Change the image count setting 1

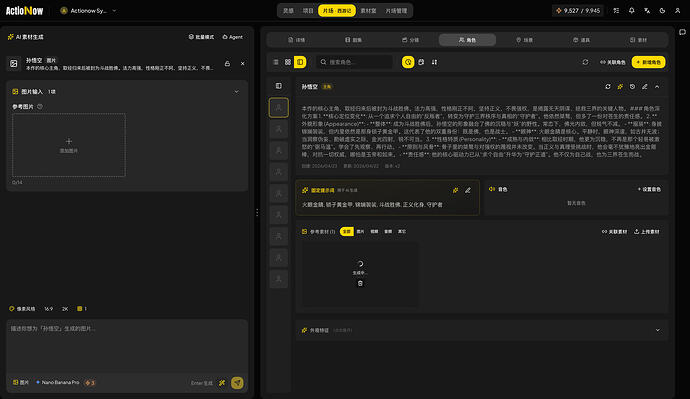click(x=82, y=309)
